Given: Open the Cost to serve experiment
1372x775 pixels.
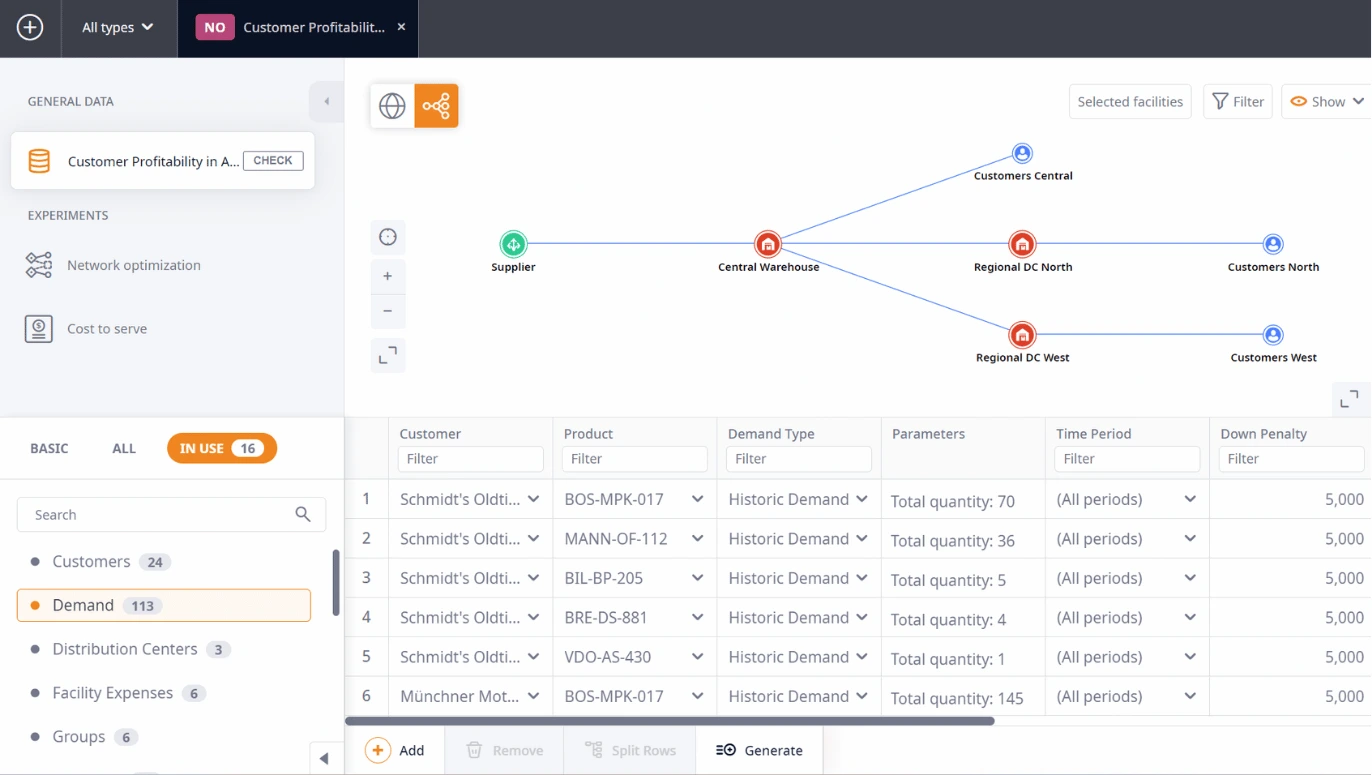Looking at the screenshot, I should click(x=107, y=328).
